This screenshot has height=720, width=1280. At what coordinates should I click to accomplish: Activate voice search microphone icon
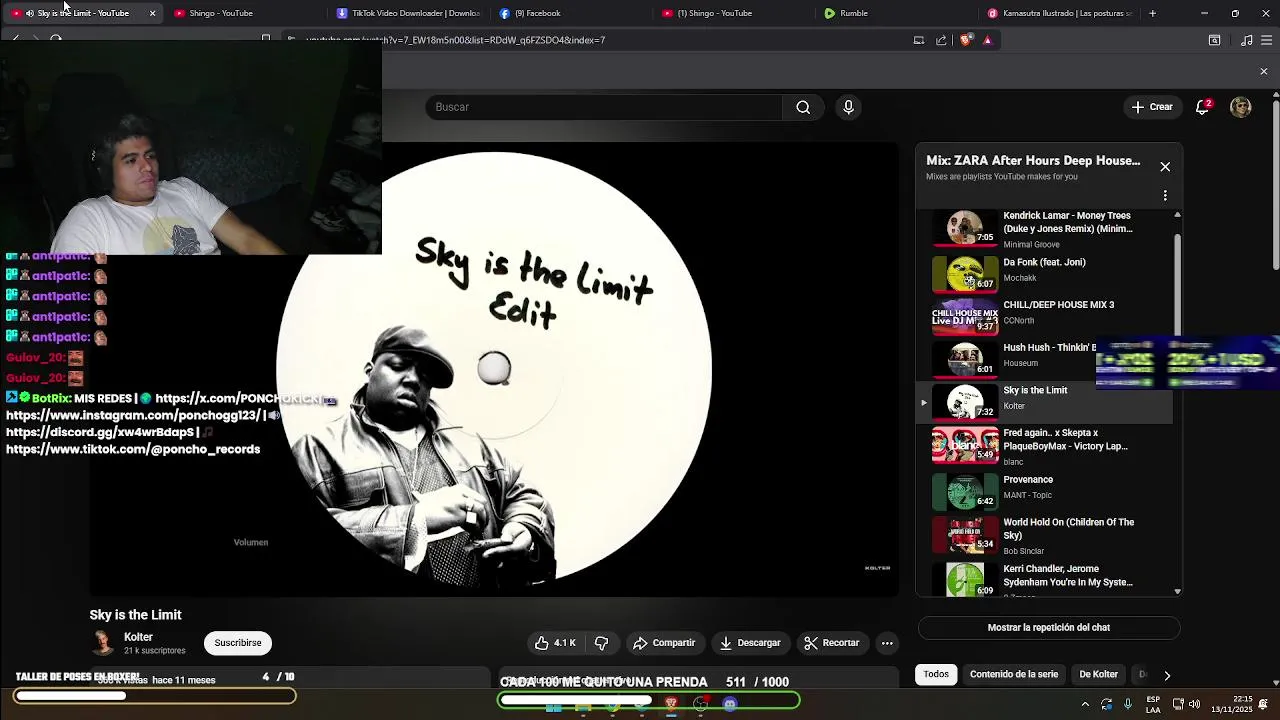(x=848, y=107)
